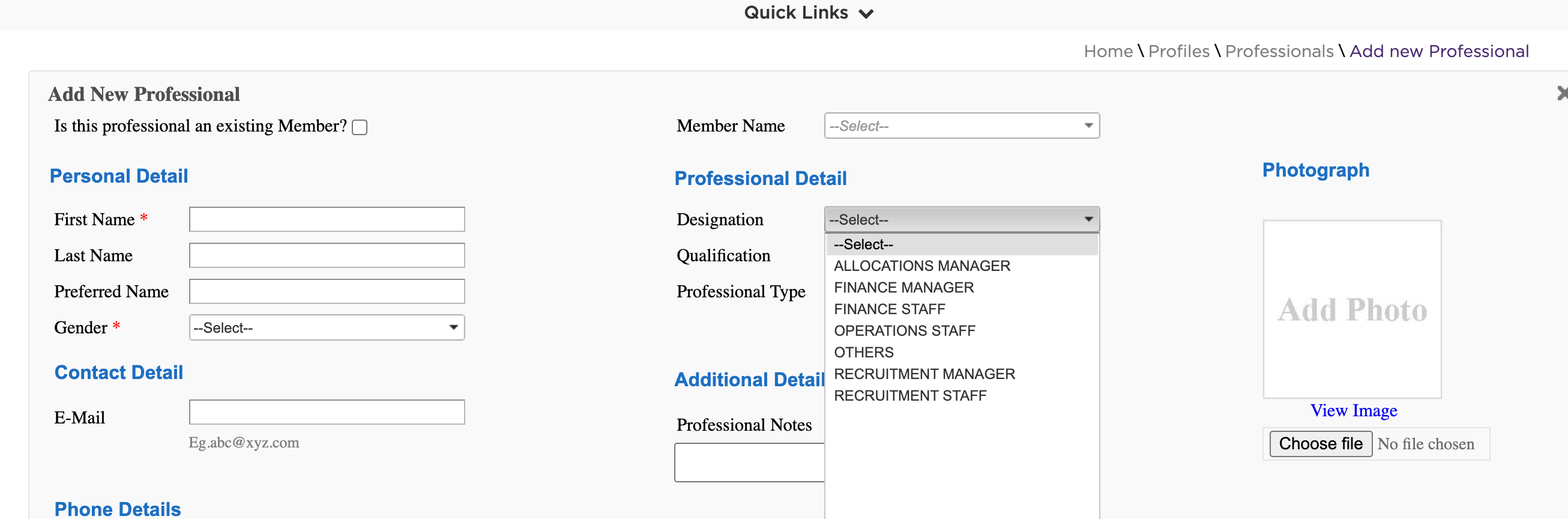Click the No file chosen text

pyautogui.click(x=1426, y=444)
